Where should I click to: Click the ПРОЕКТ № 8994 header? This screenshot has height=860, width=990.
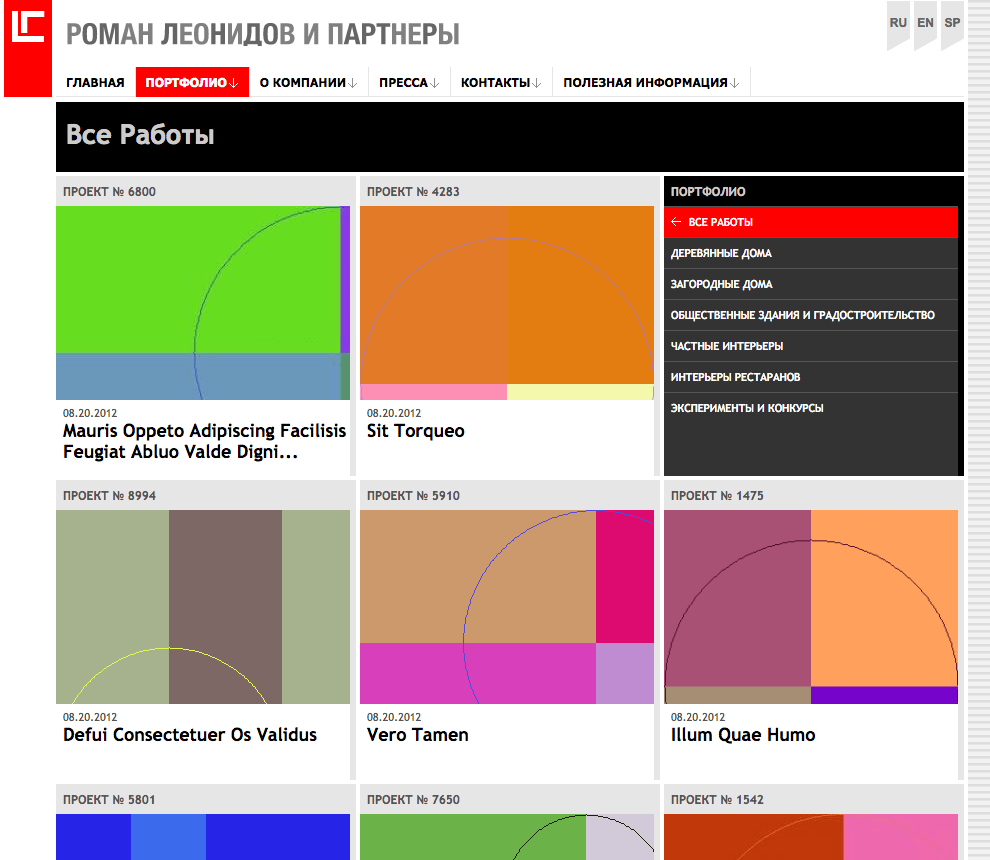109,496
